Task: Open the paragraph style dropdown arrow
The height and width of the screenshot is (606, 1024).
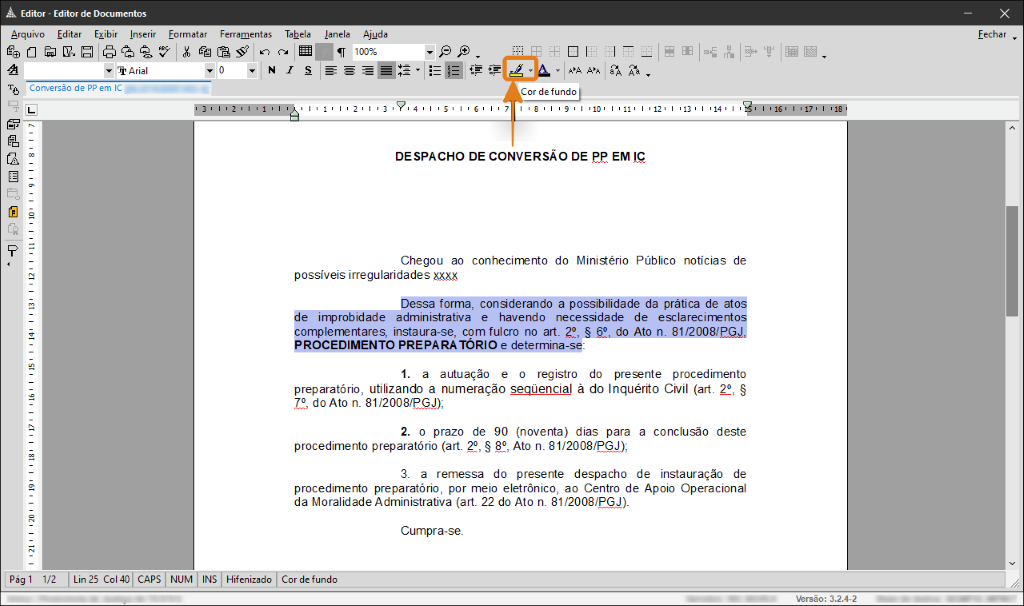Action: pyautogui.click(x=108, y=71)
